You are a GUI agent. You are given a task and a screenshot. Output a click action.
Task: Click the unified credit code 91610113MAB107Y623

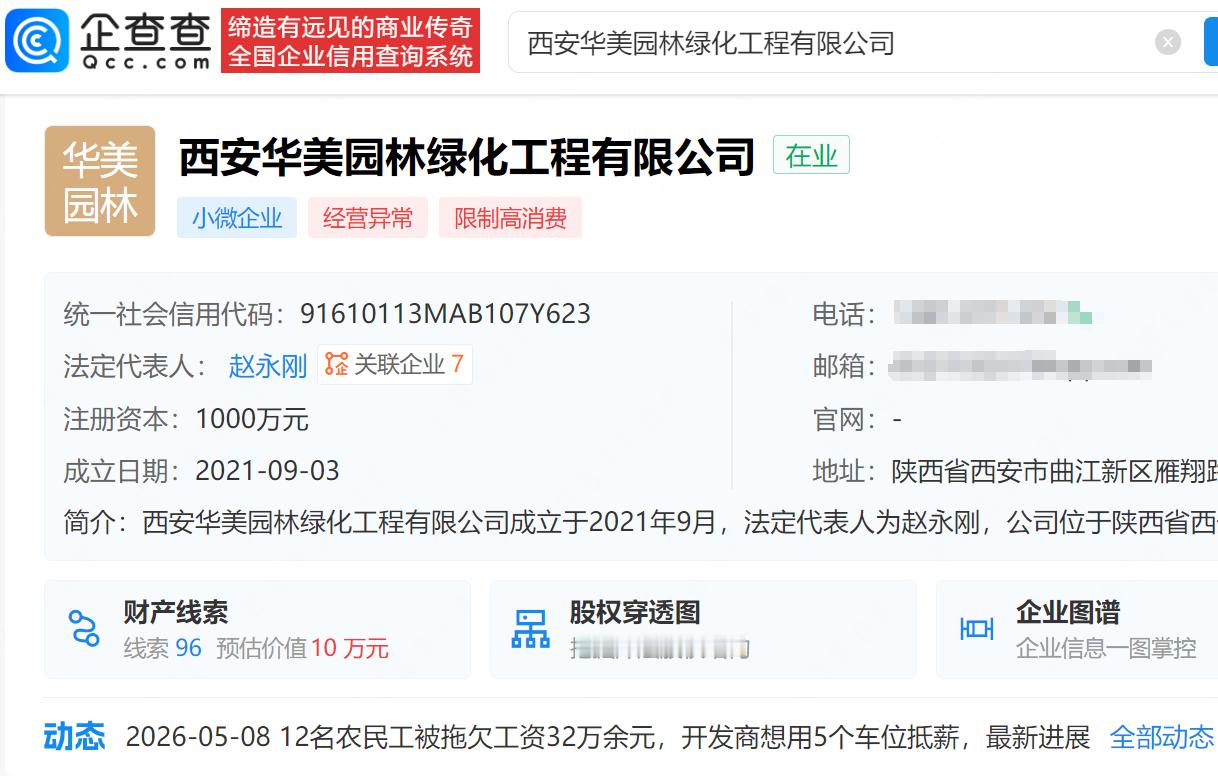pos(445,314)
